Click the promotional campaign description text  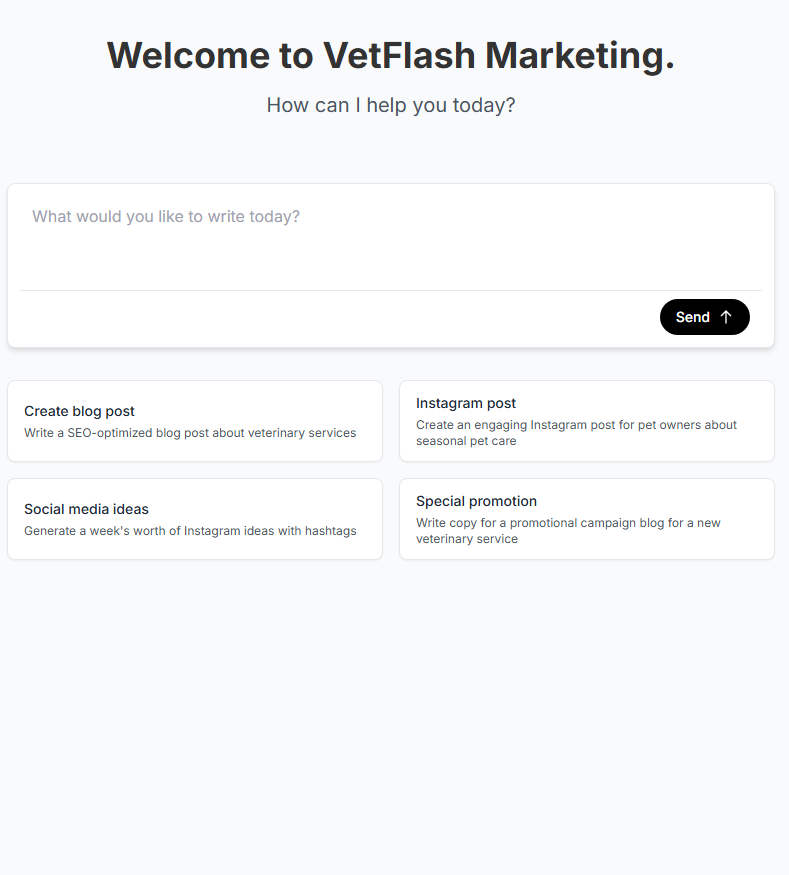pyautogui.click(x=568, y=531)
